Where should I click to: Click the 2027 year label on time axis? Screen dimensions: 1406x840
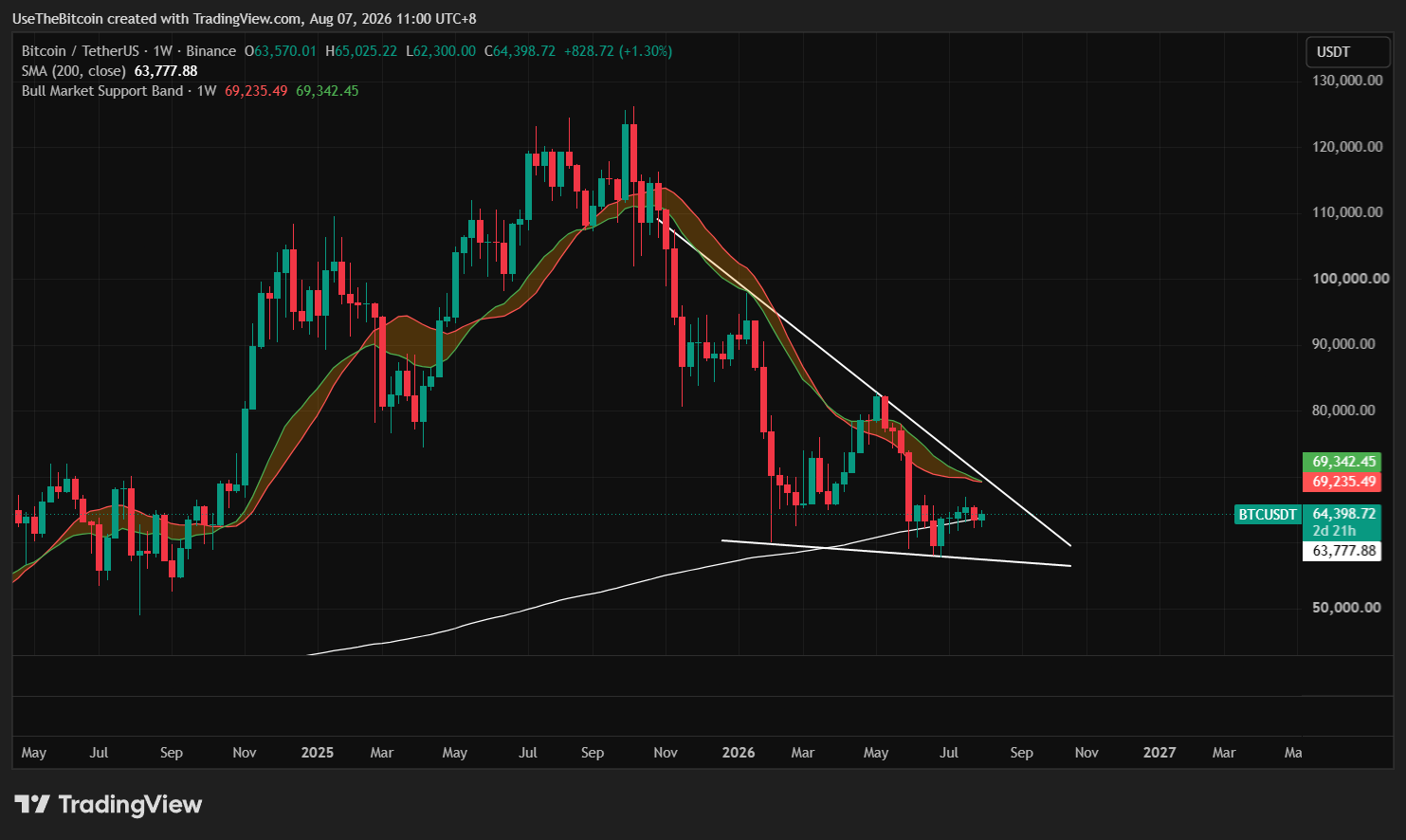pos(1159,753)
